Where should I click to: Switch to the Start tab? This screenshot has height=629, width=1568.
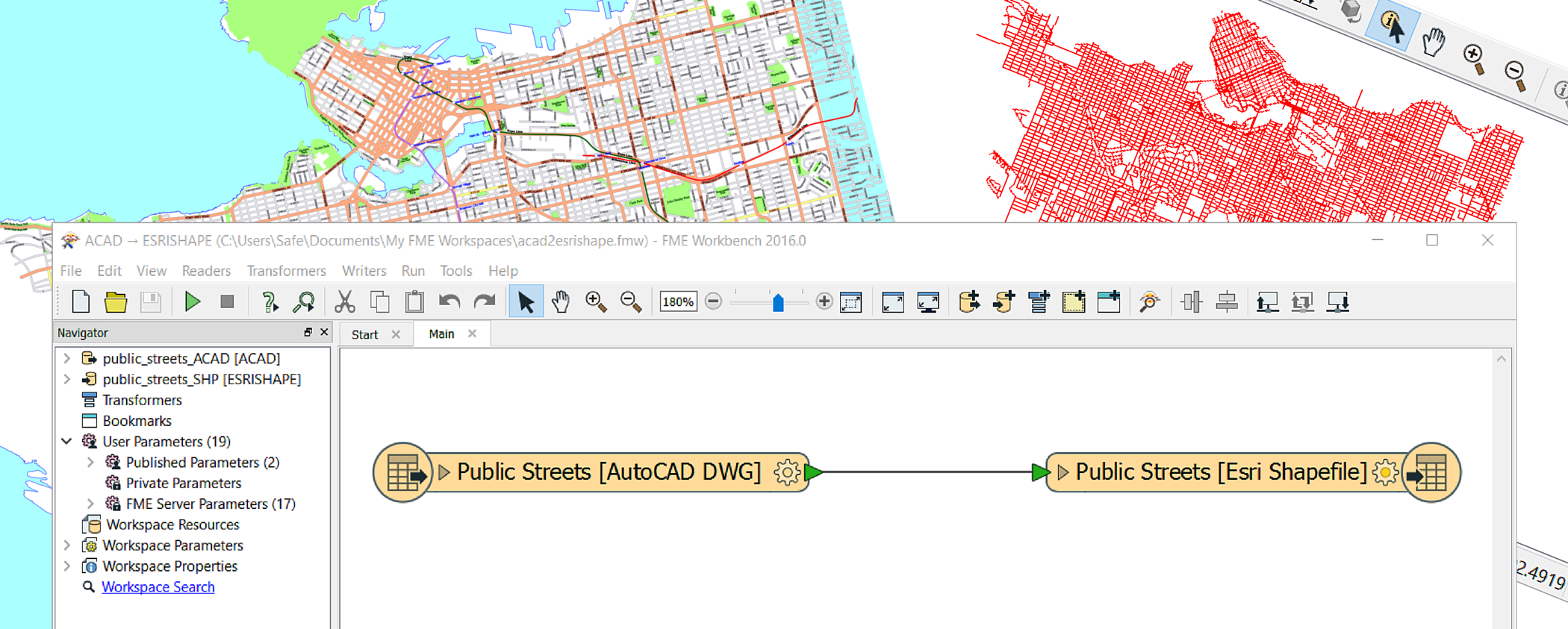click(365, 334)
